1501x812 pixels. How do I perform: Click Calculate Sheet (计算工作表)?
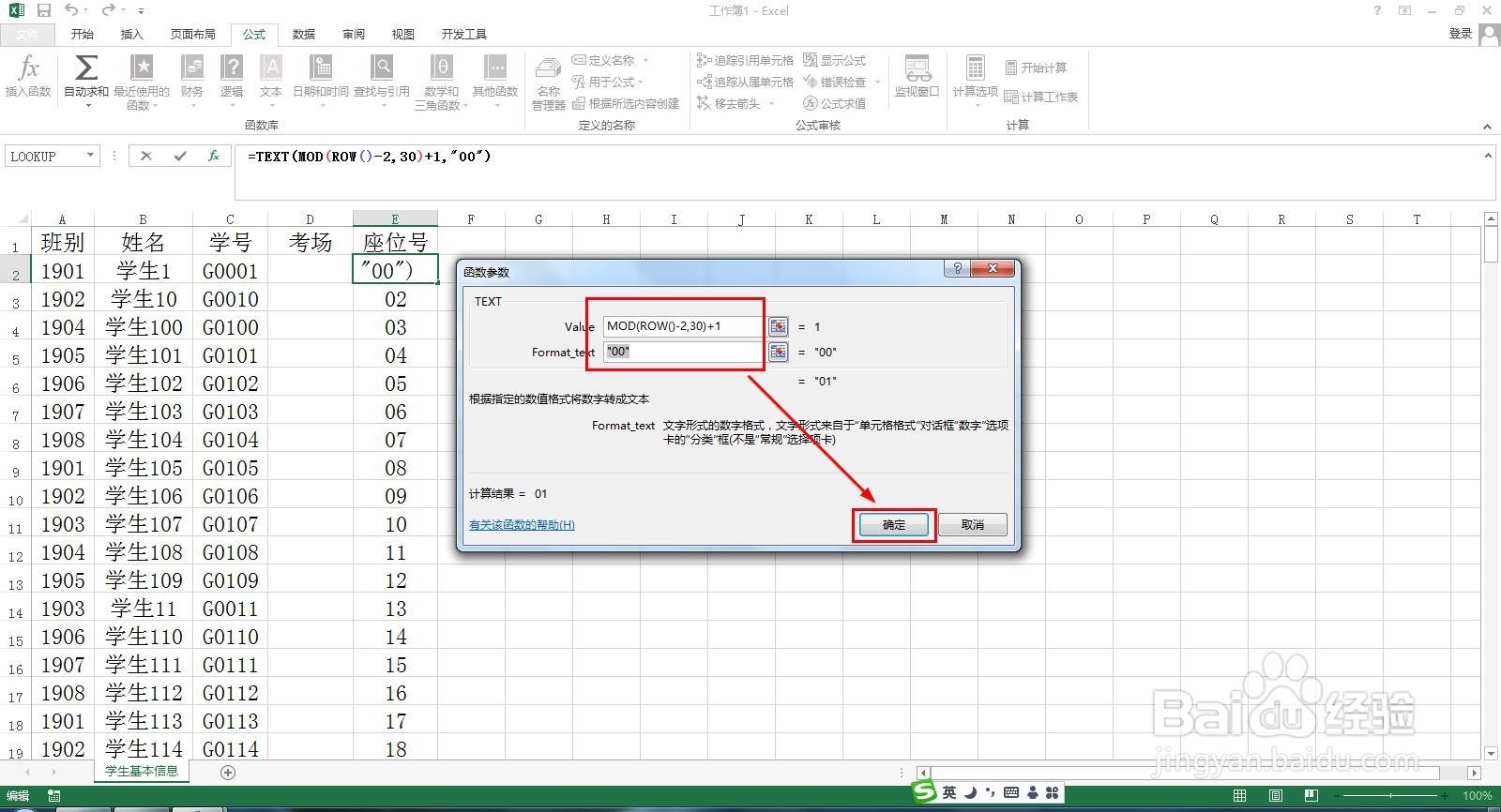(x=1041, y=97)
